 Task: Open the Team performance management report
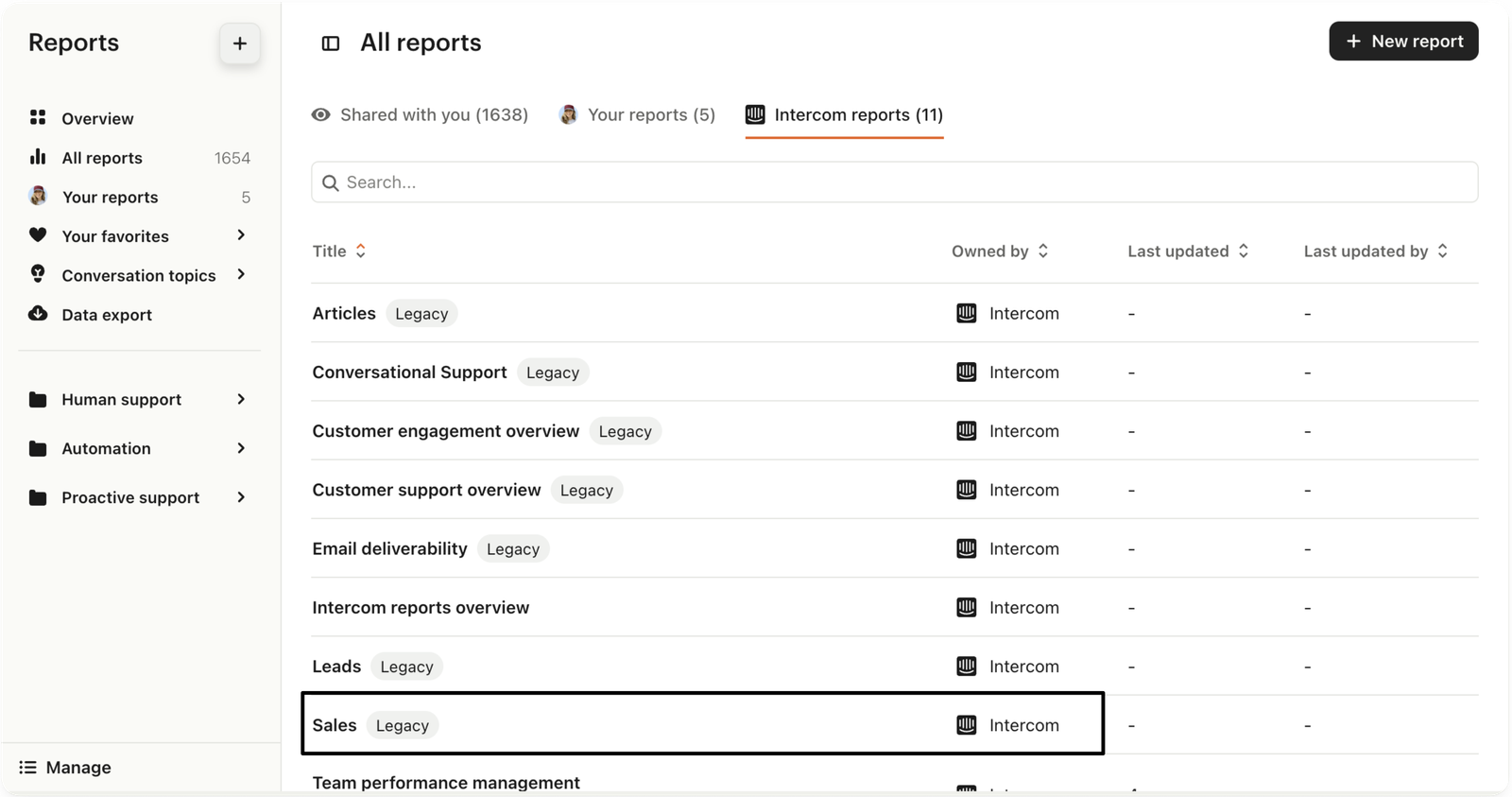tap(446, 783)
